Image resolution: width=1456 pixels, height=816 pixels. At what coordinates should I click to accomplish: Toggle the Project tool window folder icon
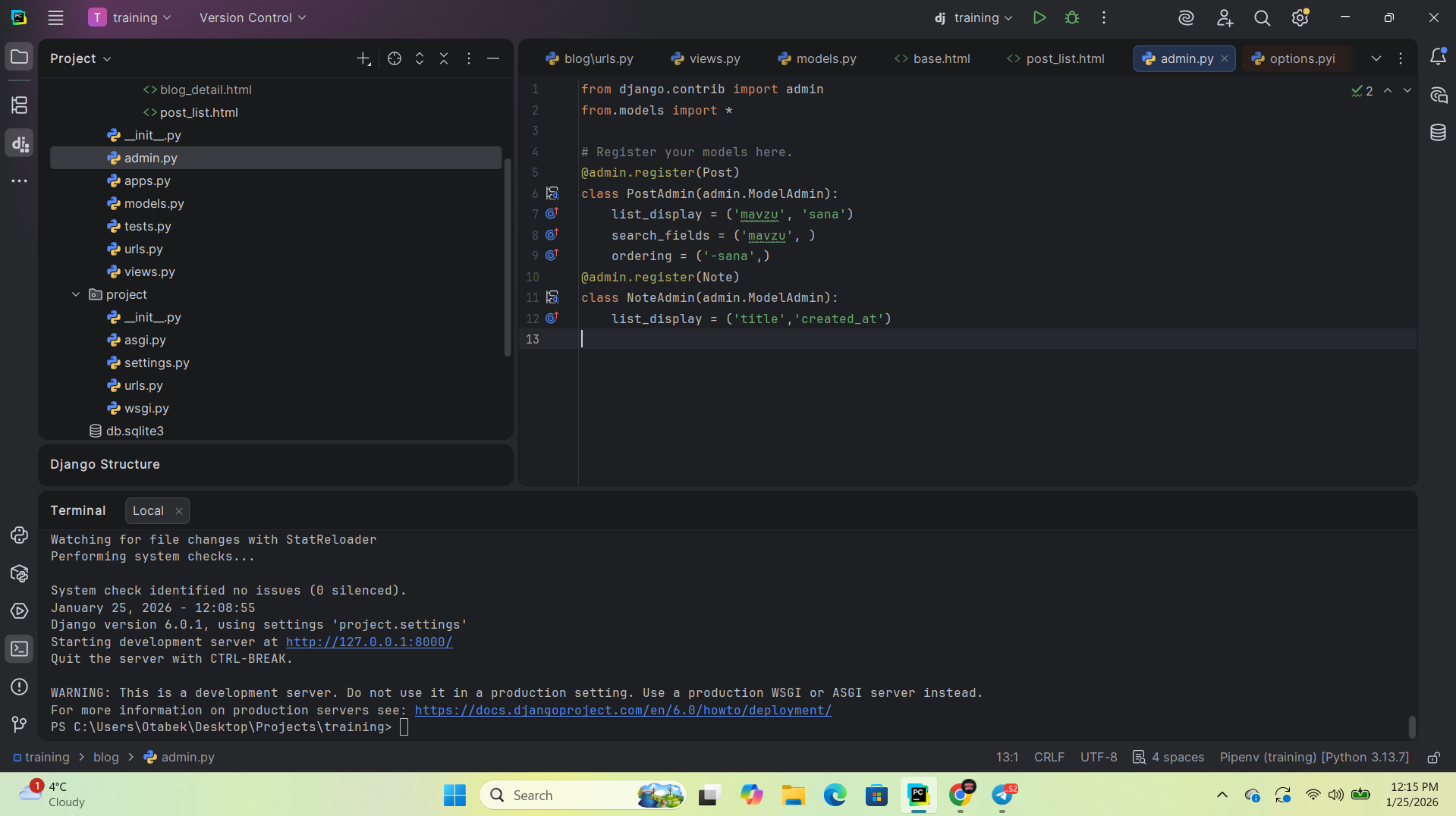(x=19, y=57)
